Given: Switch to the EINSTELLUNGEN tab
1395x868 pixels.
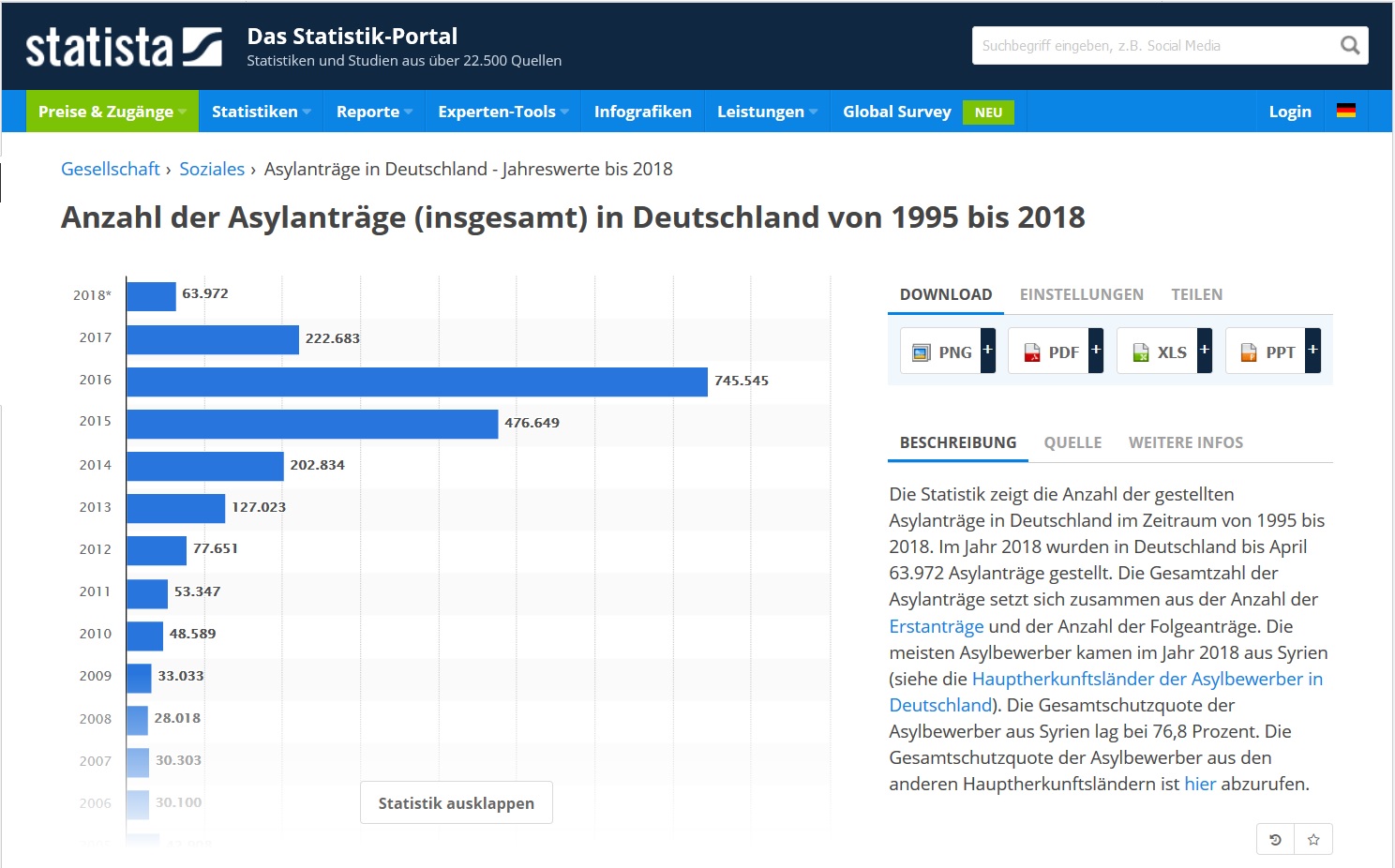Looking at the screenshot, I should click(1082, 294).
